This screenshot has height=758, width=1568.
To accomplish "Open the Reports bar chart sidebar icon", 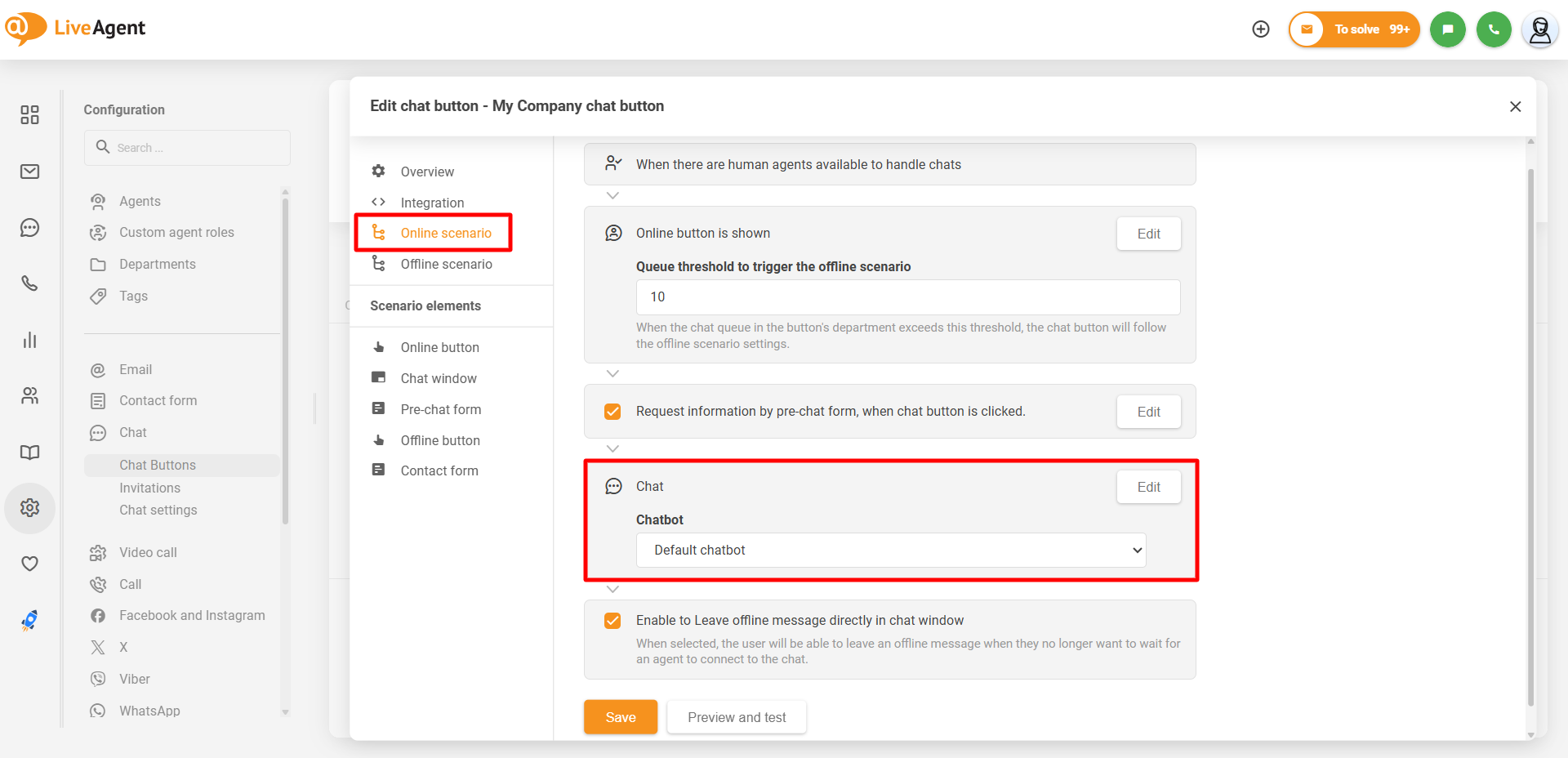I will coord(30,340).
